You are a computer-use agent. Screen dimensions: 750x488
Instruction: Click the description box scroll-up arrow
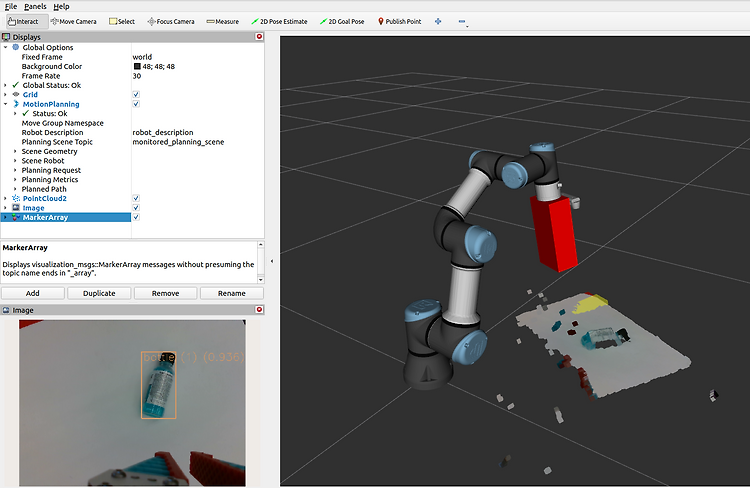261,245
